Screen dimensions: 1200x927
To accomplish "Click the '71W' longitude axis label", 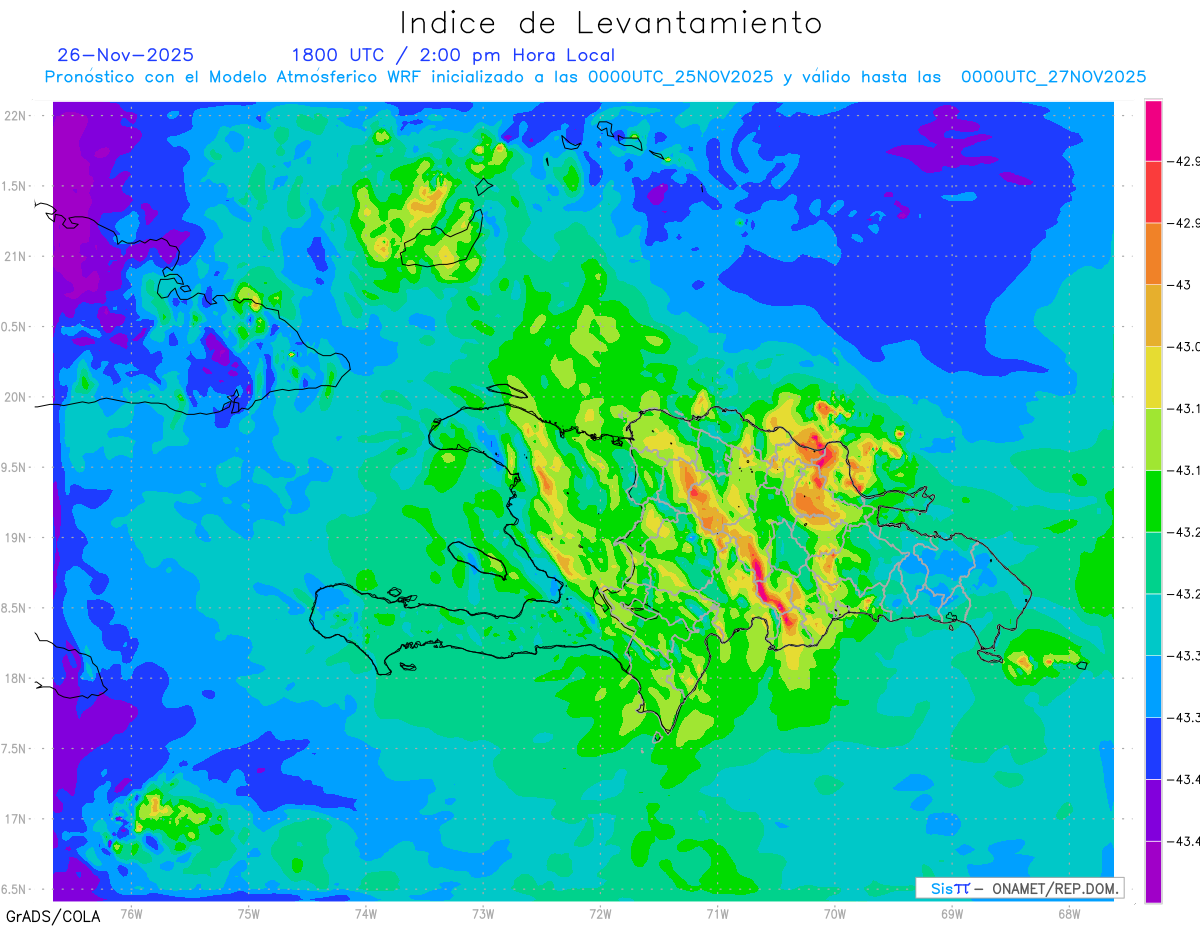I will (717, 913).
